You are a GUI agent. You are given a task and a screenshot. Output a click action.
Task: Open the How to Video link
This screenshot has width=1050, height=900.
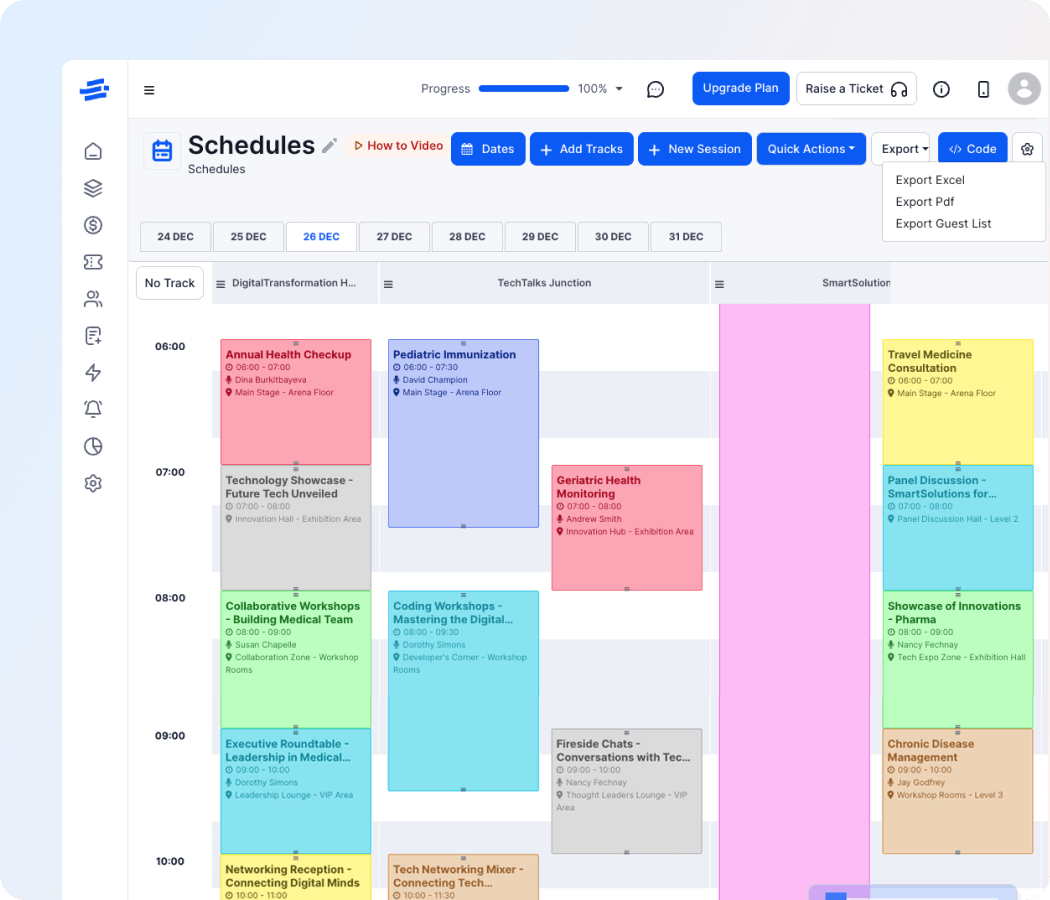398,146
